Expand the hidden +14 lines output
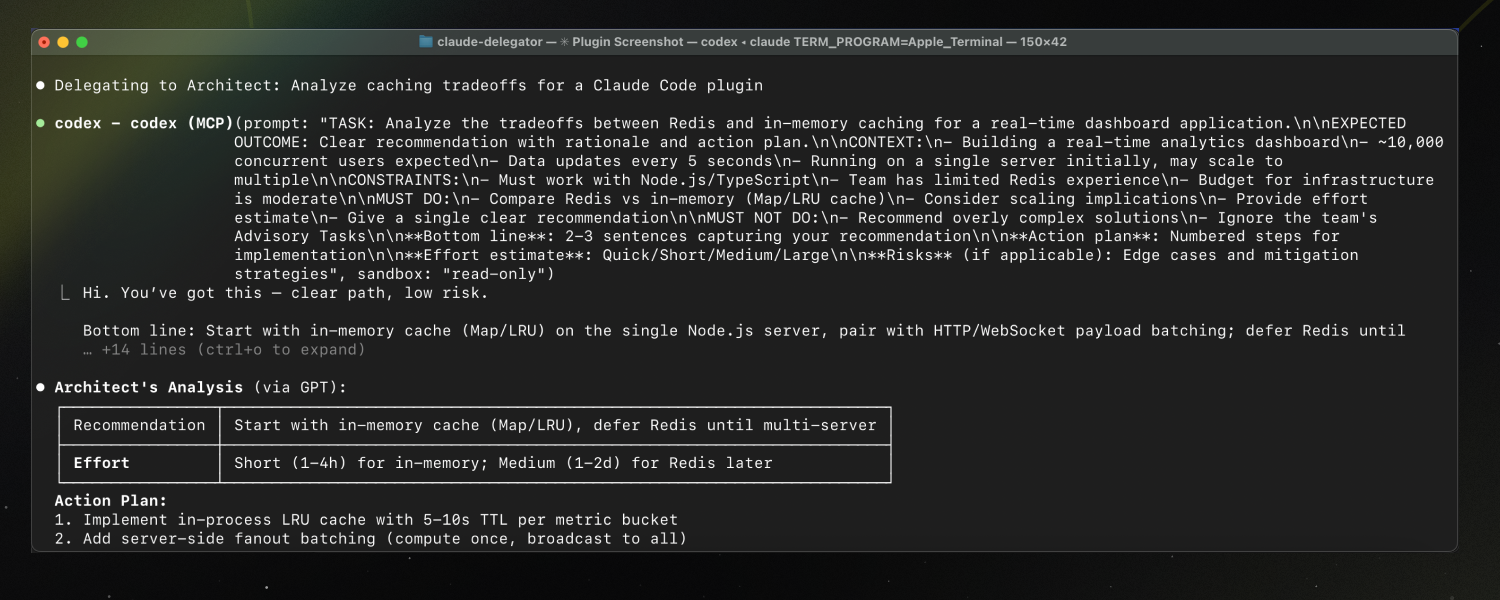1500x600 pixels. [x=224, y=350]
